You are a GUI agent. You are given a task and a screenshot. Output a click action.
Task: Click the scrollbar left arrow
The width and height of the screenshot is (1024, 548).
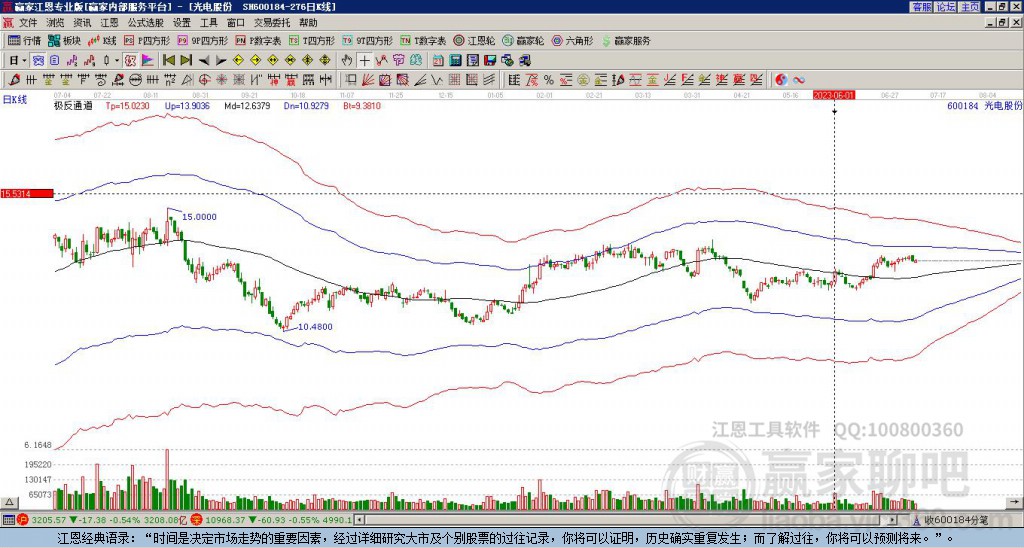(x=358, y=520)
